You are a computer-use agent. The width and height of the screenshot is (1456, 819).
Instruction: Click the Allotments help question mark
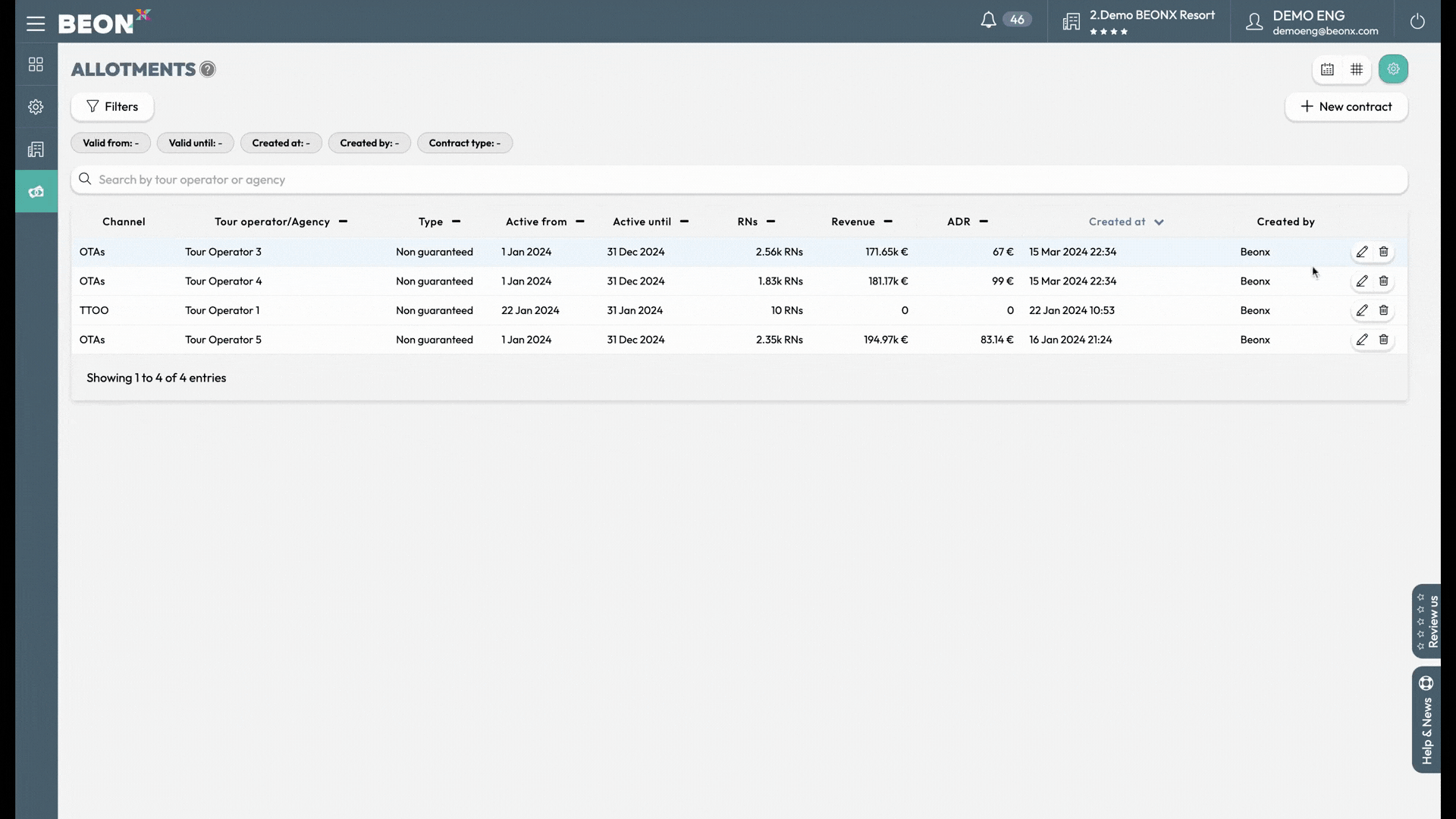(x=208, y=70)
